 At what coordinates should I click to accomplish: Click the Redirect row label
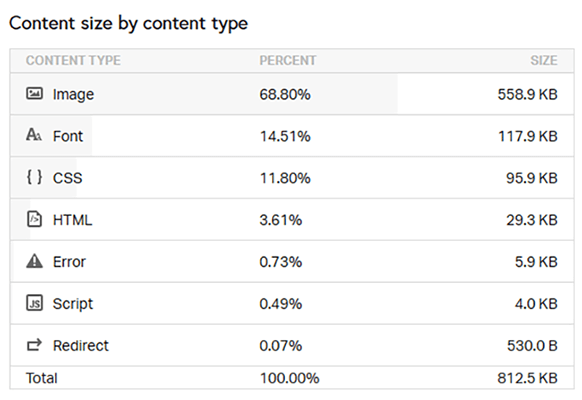81,346
